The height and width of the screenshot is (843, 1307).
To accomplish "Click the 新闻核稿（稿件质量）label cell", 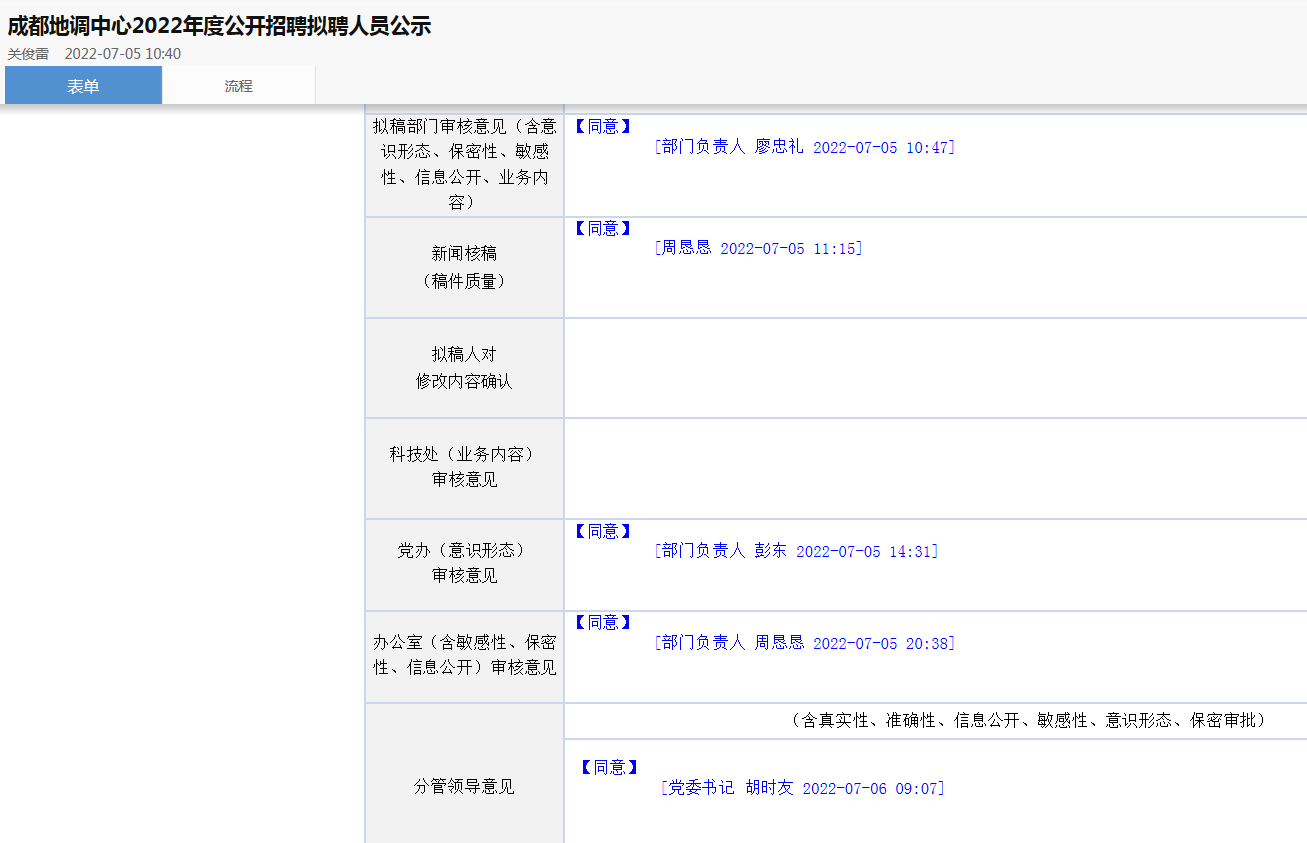I will [x=464, y=267].
